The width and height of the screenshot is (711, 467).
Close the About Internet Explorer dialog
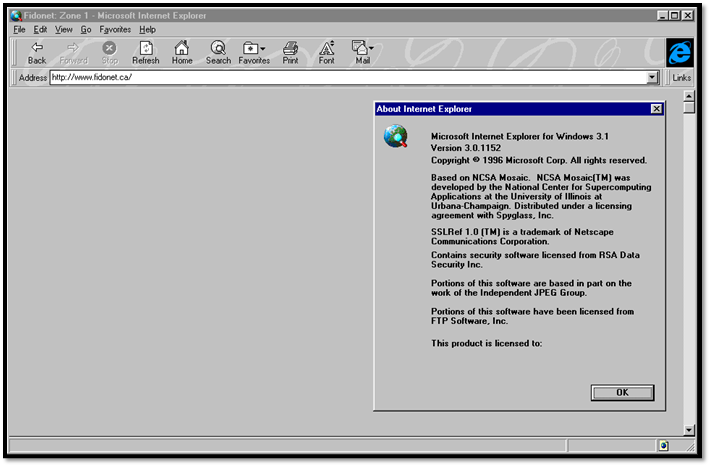pos(656,109)
